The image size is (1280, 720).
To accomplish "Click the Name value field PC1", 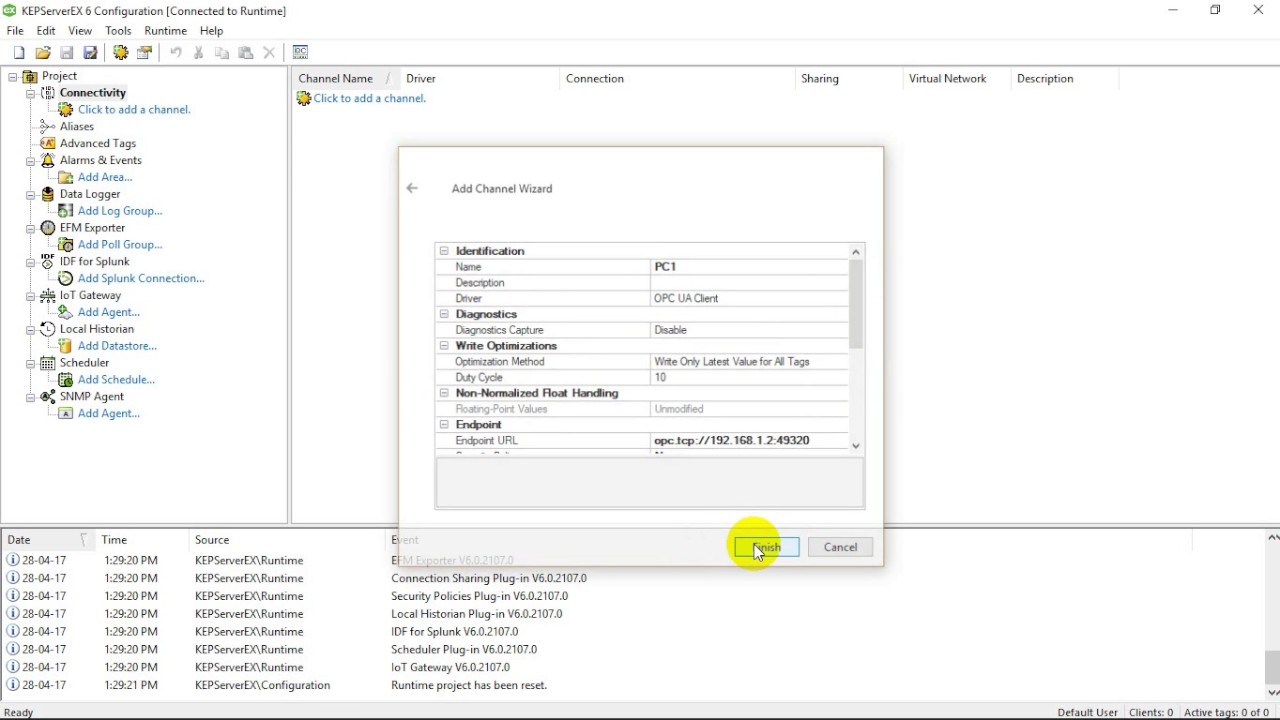I will (749, 267).
